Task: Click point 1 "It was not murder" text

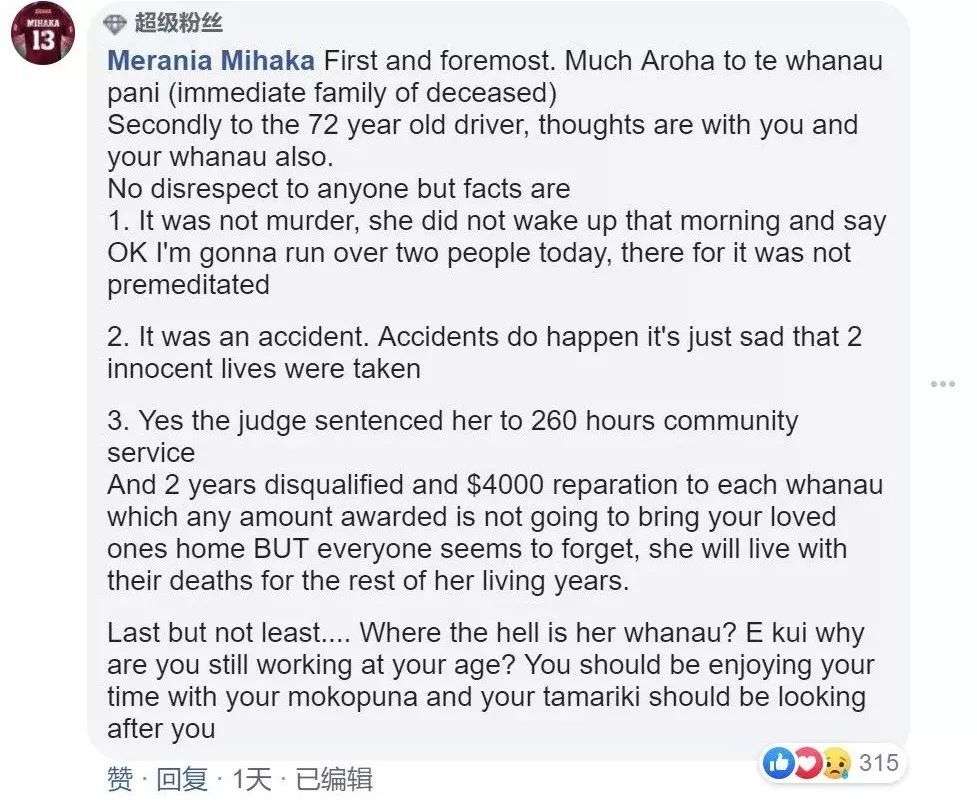Action: click(496, 221)
